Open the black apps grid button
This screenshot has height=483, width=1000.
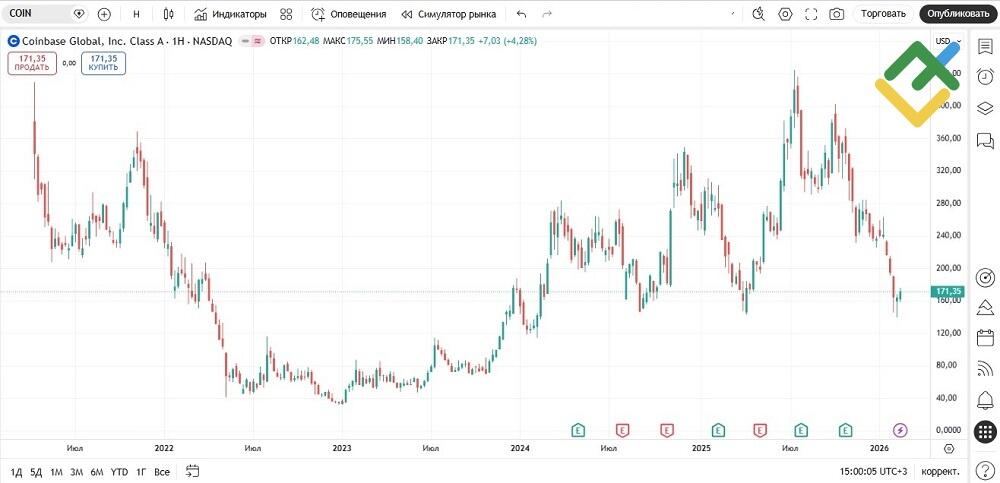click(985, 432)
